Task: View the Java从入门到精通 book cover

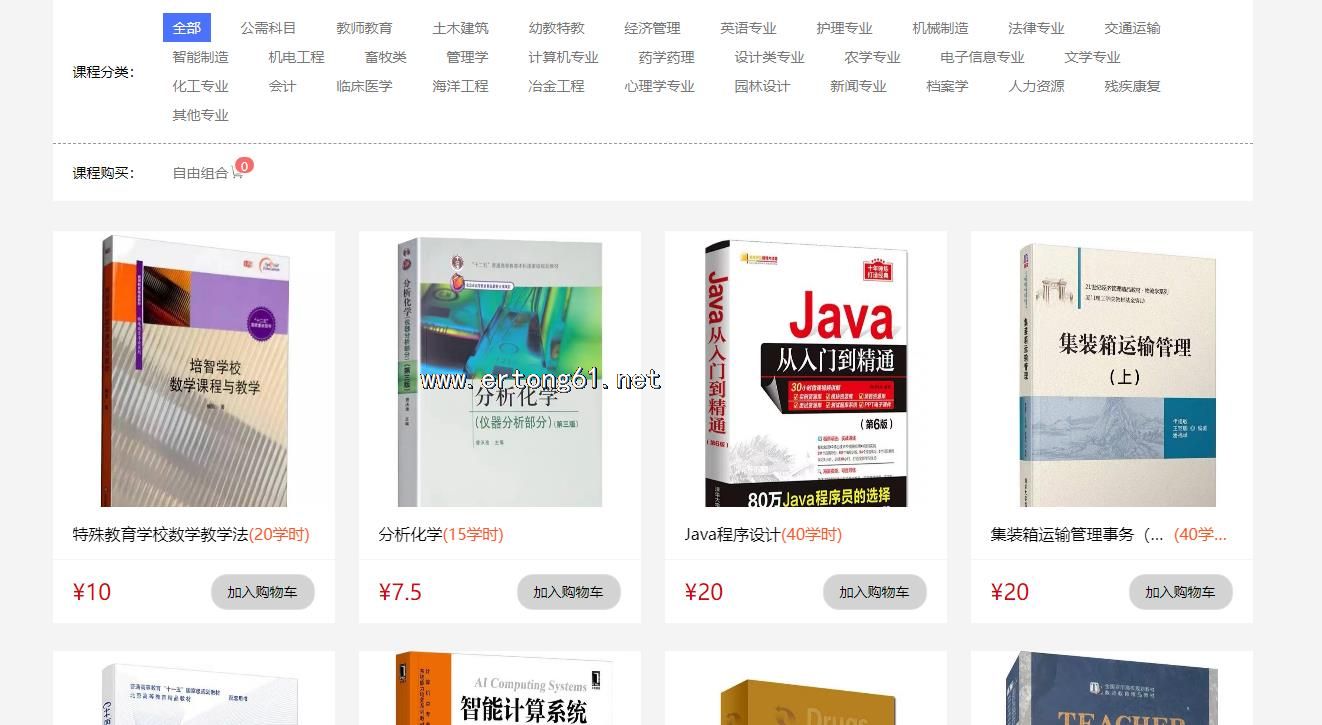Action: pos(806,373)
